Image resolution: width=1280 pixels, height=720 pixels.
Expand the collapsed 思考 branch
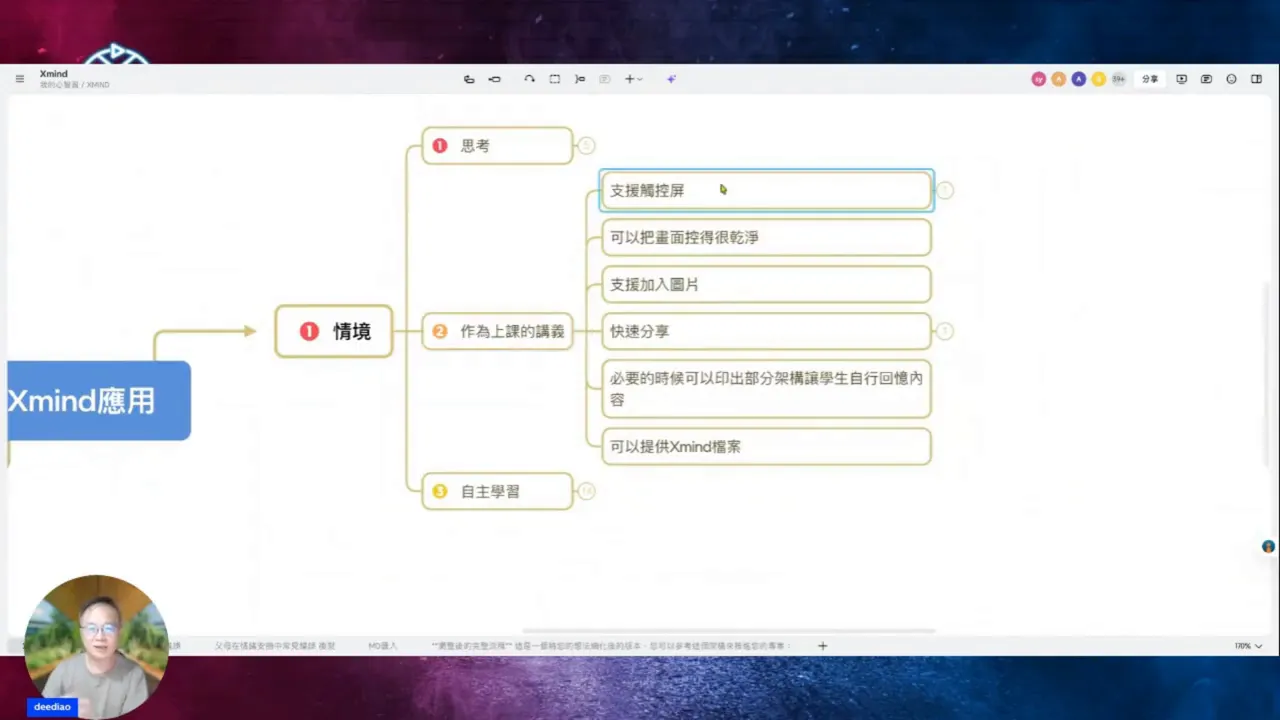click(587, 146)
